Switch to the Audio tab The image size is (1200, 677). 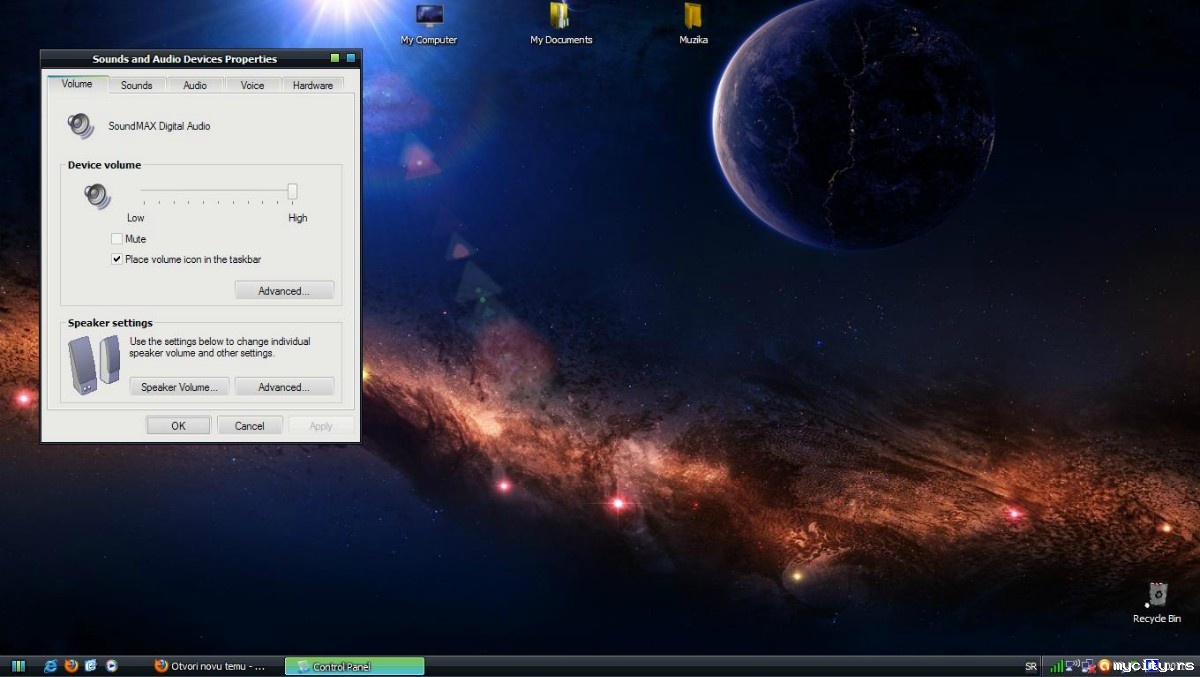pos(195,85)
